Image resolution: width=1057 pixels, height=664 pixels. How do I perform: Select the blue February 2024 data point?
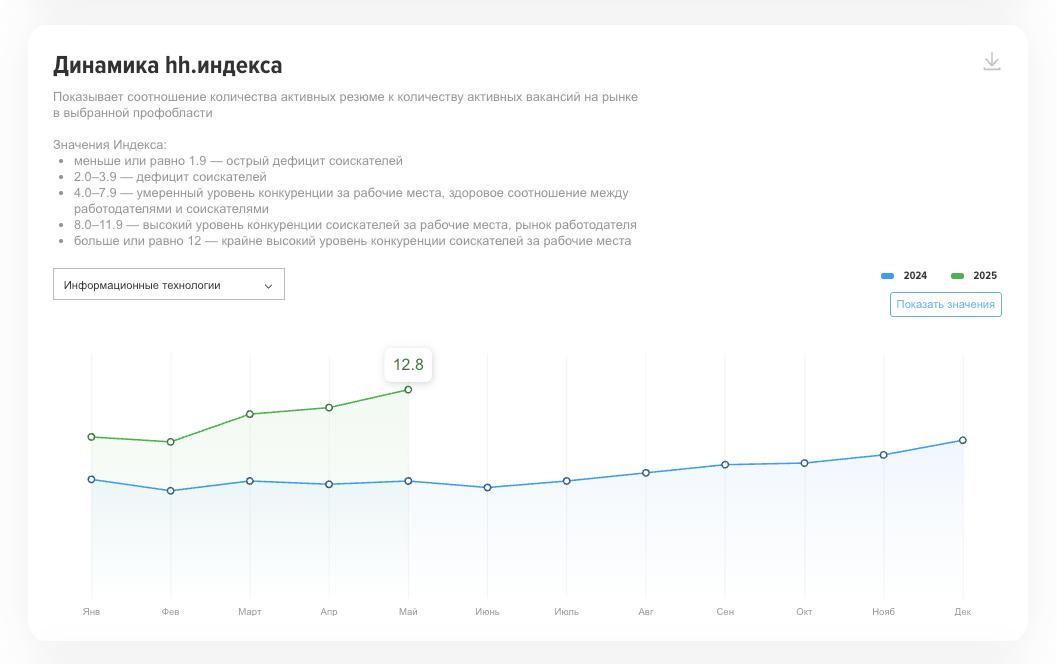pos(171,491)
